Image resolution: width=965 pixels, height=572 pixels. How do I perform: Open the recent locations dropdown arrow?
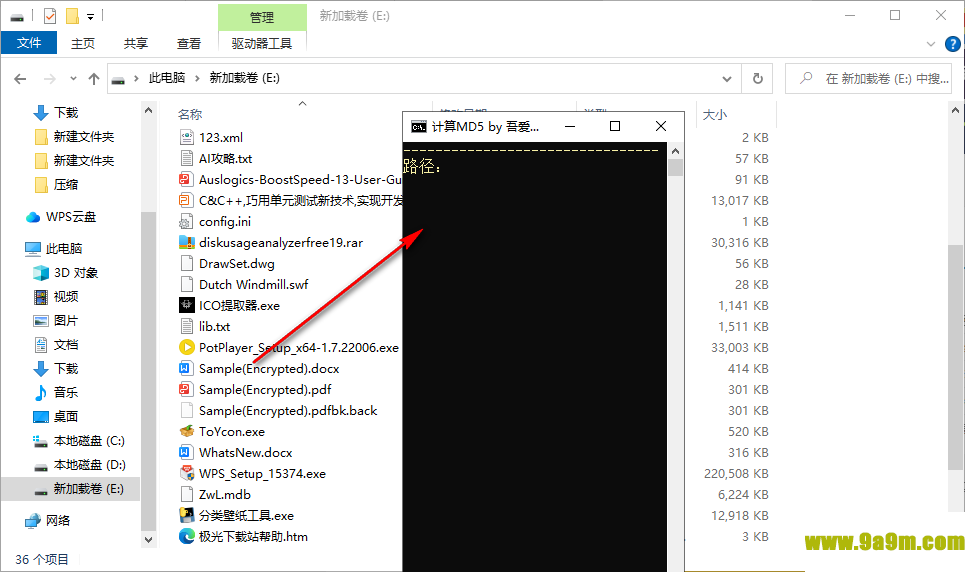pos(73,79)
